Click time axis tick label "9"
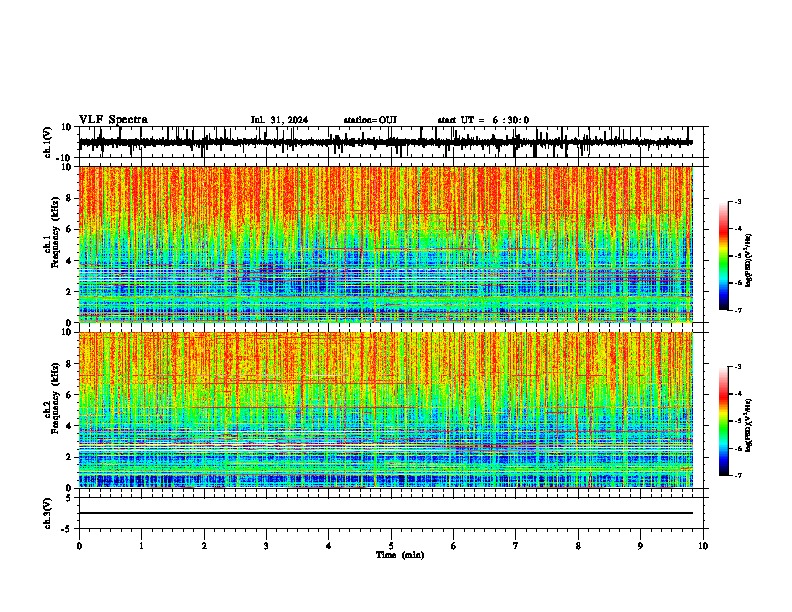Viewport: 792px width, 612px height. click(640, 546)
